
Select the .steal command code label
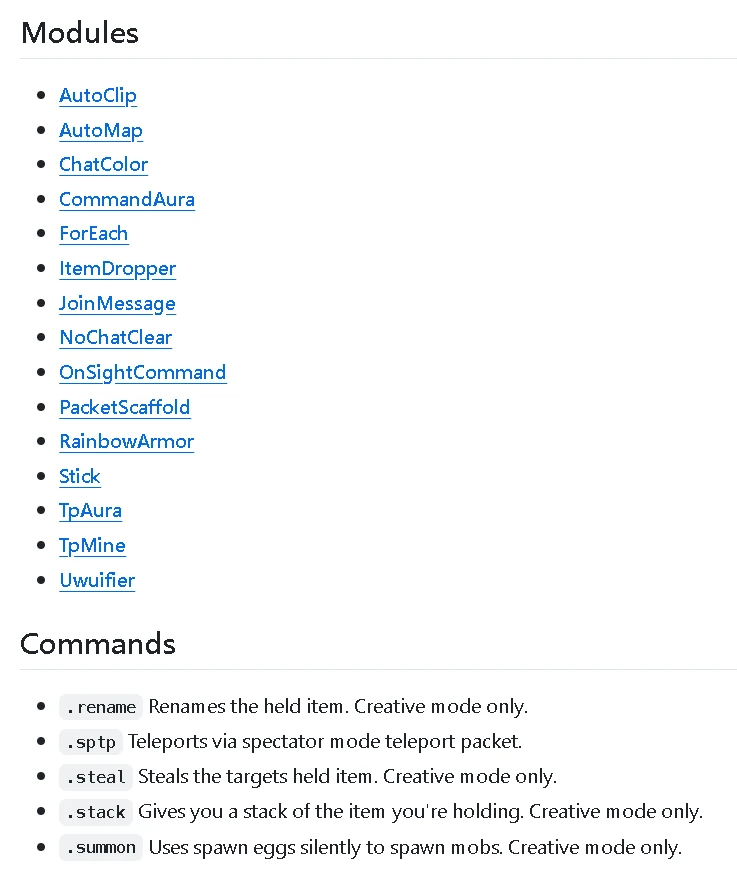[96, 777]
